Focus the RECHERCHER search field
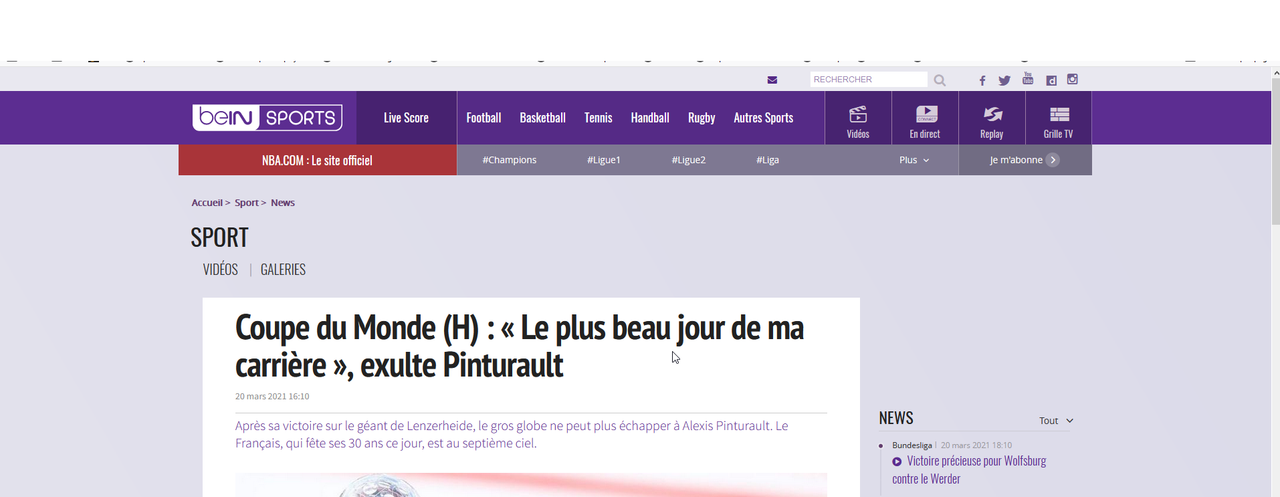The width and height of the screenshot is (1280, 497). point(869,80)
